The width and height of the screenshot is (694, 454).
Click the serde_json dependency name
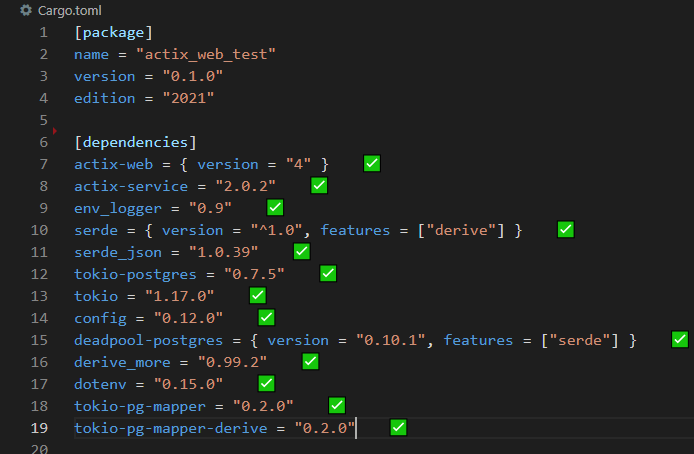(x=118, y=252)
